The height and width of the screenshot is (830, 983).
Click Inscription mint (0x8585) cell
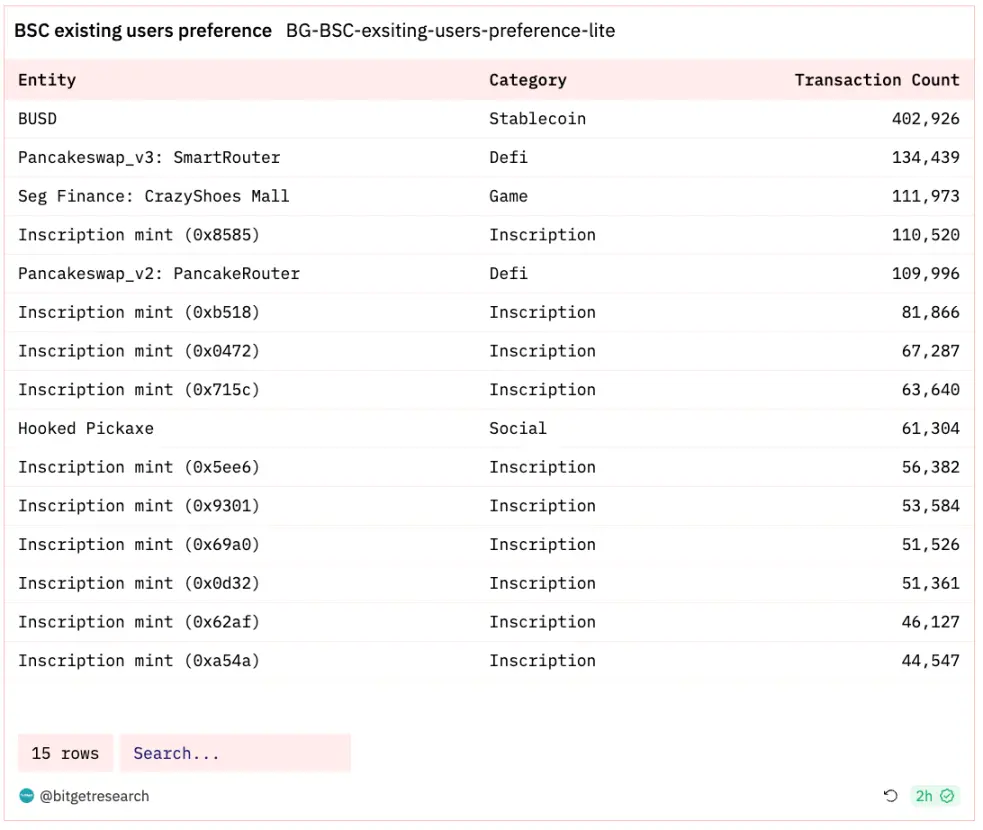point(139,235)
